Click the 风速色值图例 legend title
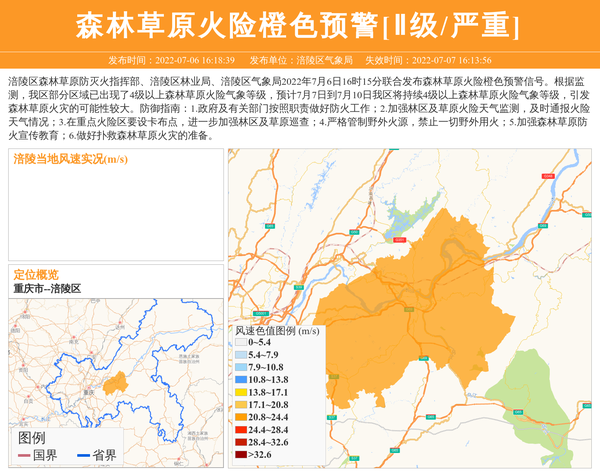 point(277,330)
